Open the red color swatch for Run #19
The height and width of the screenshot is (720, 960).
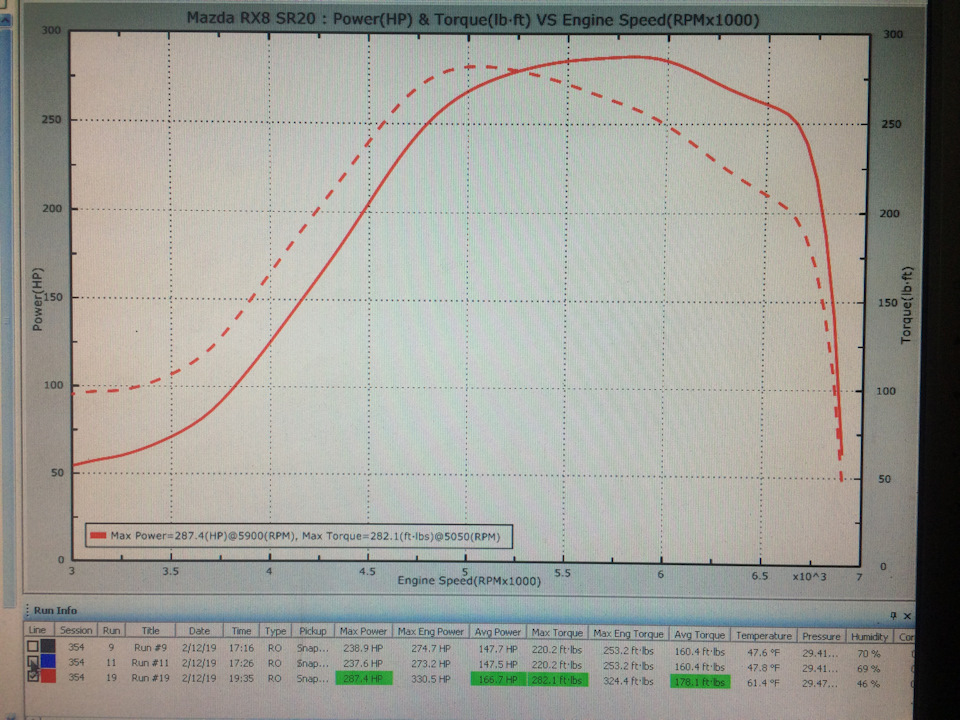pyautogui.click(x=48, y=676)
